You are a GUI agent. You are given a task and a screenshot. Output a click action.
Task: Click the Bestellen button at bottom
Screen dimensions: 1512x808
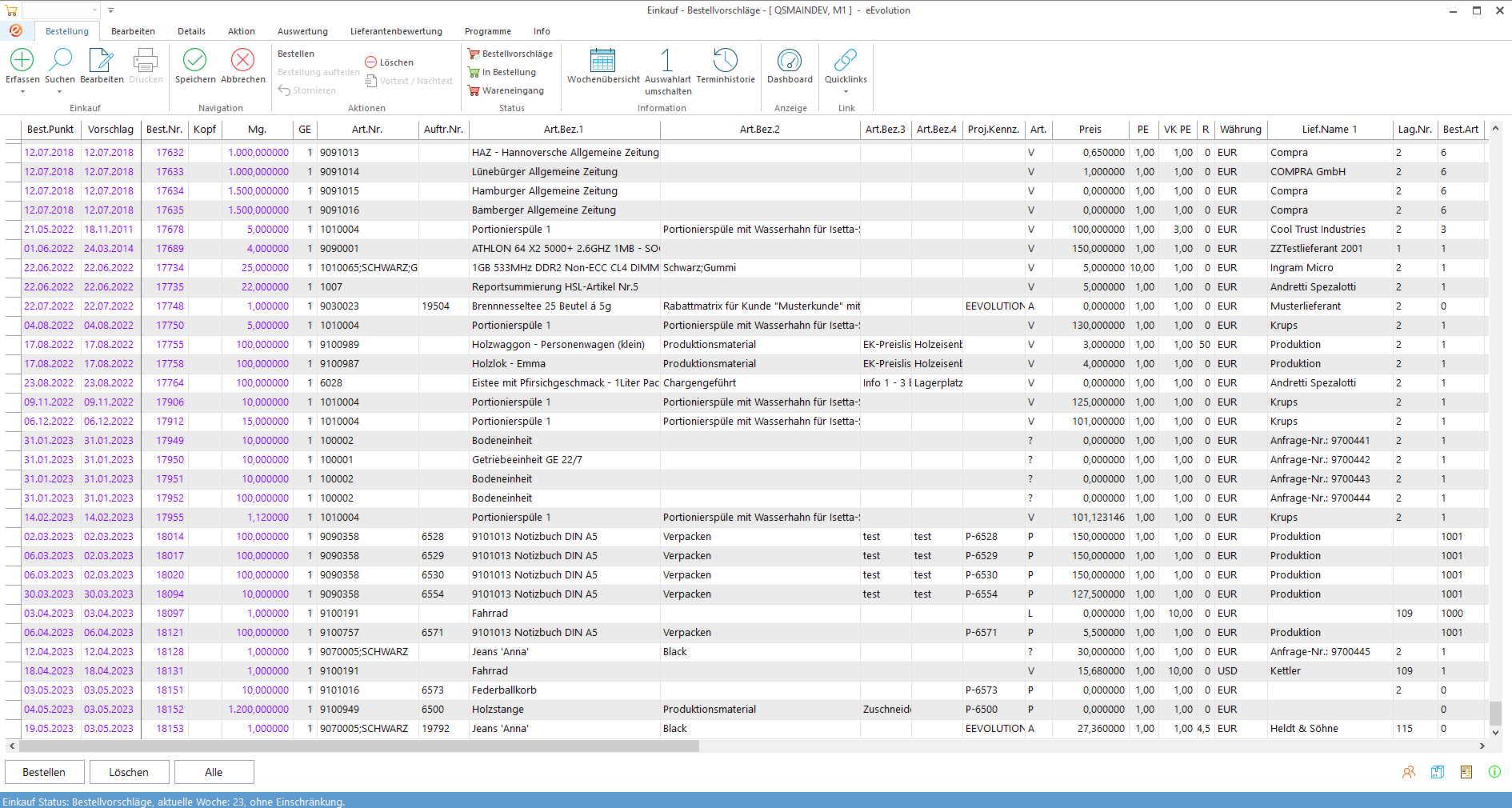pos(44,772)
